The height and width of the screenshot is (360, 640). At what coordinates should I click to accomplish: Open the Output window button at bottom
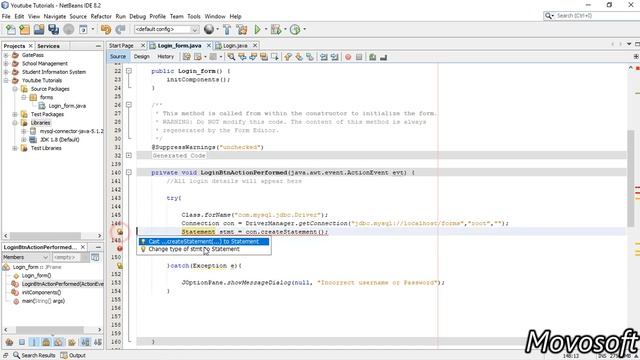[73, 355]
